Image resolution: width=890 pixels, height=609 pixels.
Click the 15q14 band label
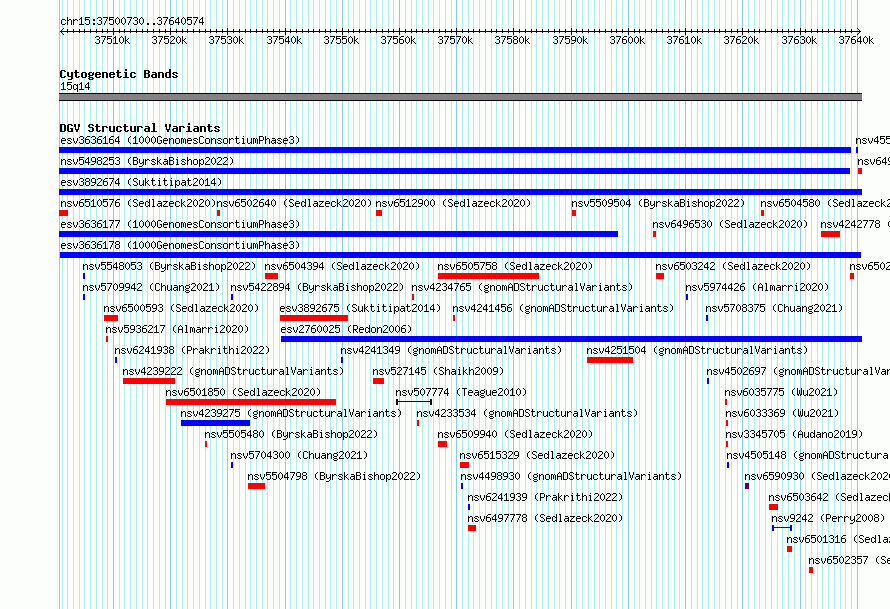pos(75,86)
